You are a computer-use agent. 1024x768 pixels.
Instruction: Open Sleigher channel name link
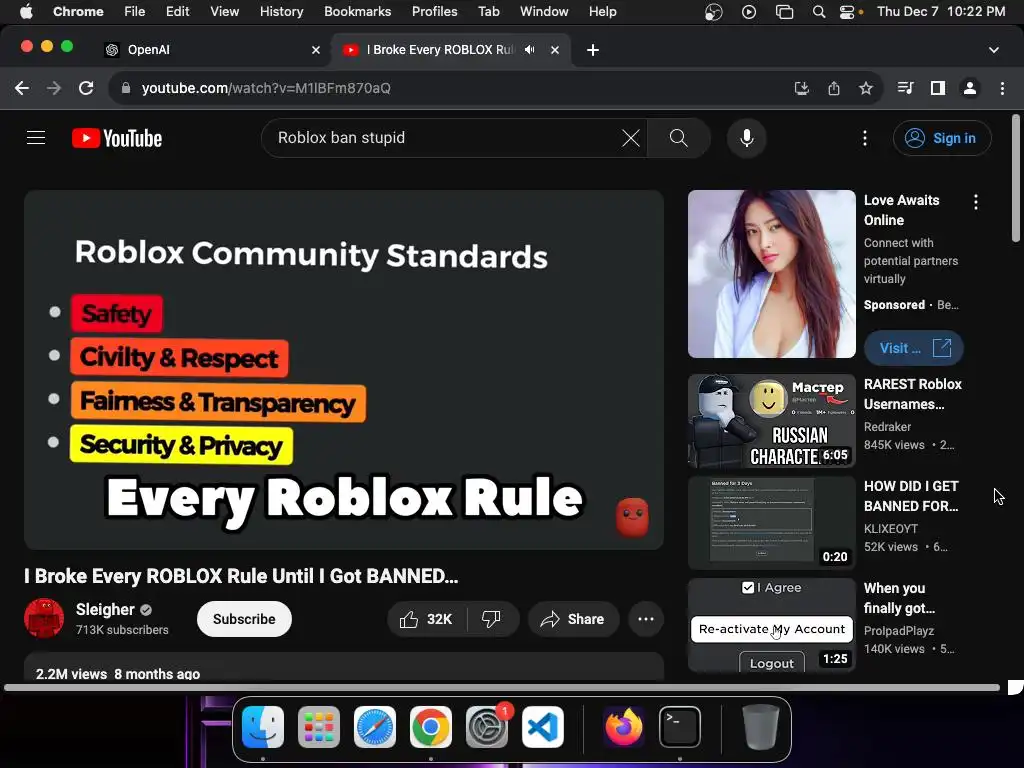[x=105, y=609]
